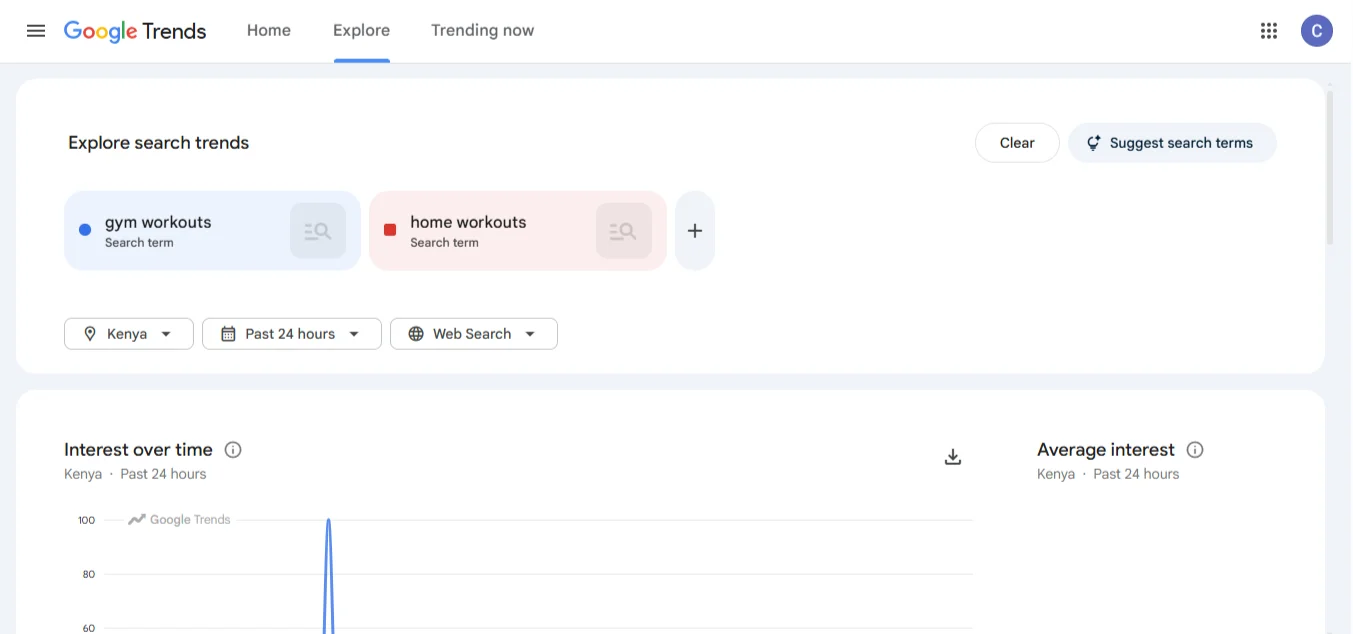Click the sparkle icon in Suggest search terms
Image resolution: width=1353 pixels, height=634 pixels.
tap(1094, 143)
